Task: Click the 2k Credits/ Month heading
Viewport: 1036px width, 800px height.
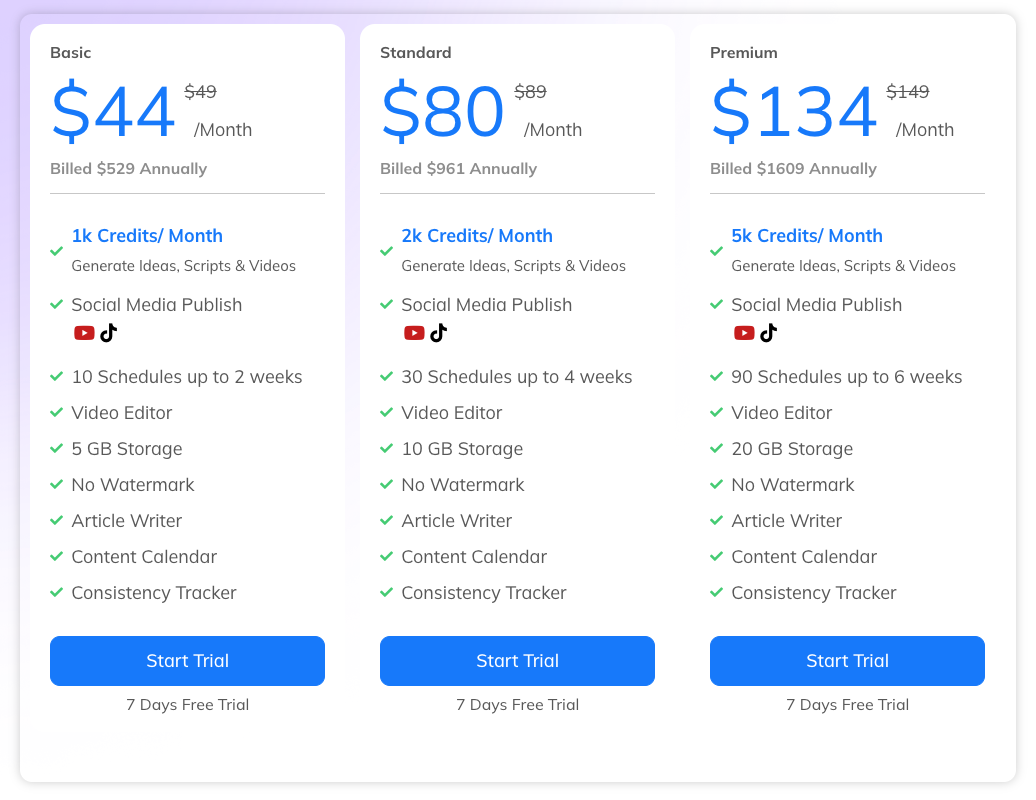Action: tap(477, 236)
